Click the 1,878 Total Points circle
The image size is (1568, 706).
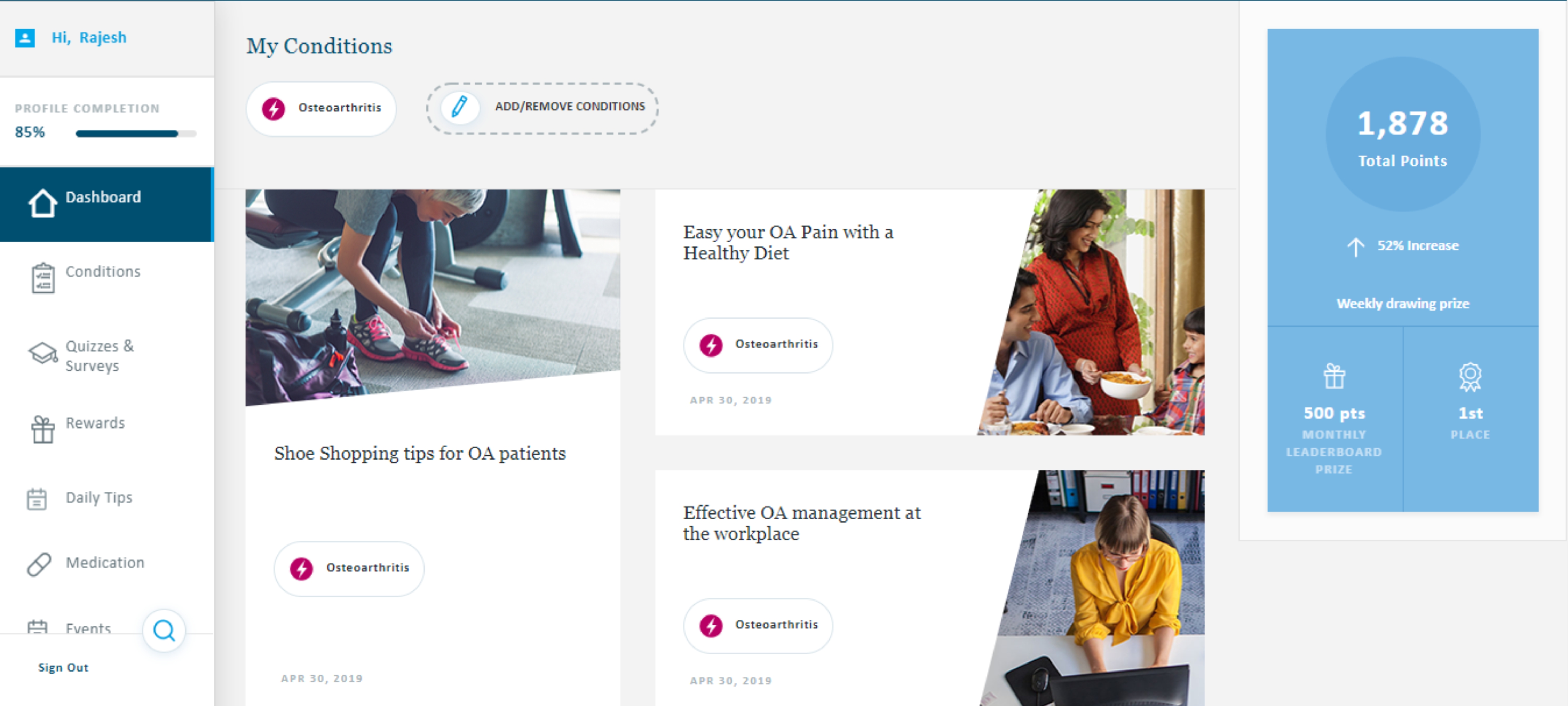pyautogui.click(x=1402, y=135)
